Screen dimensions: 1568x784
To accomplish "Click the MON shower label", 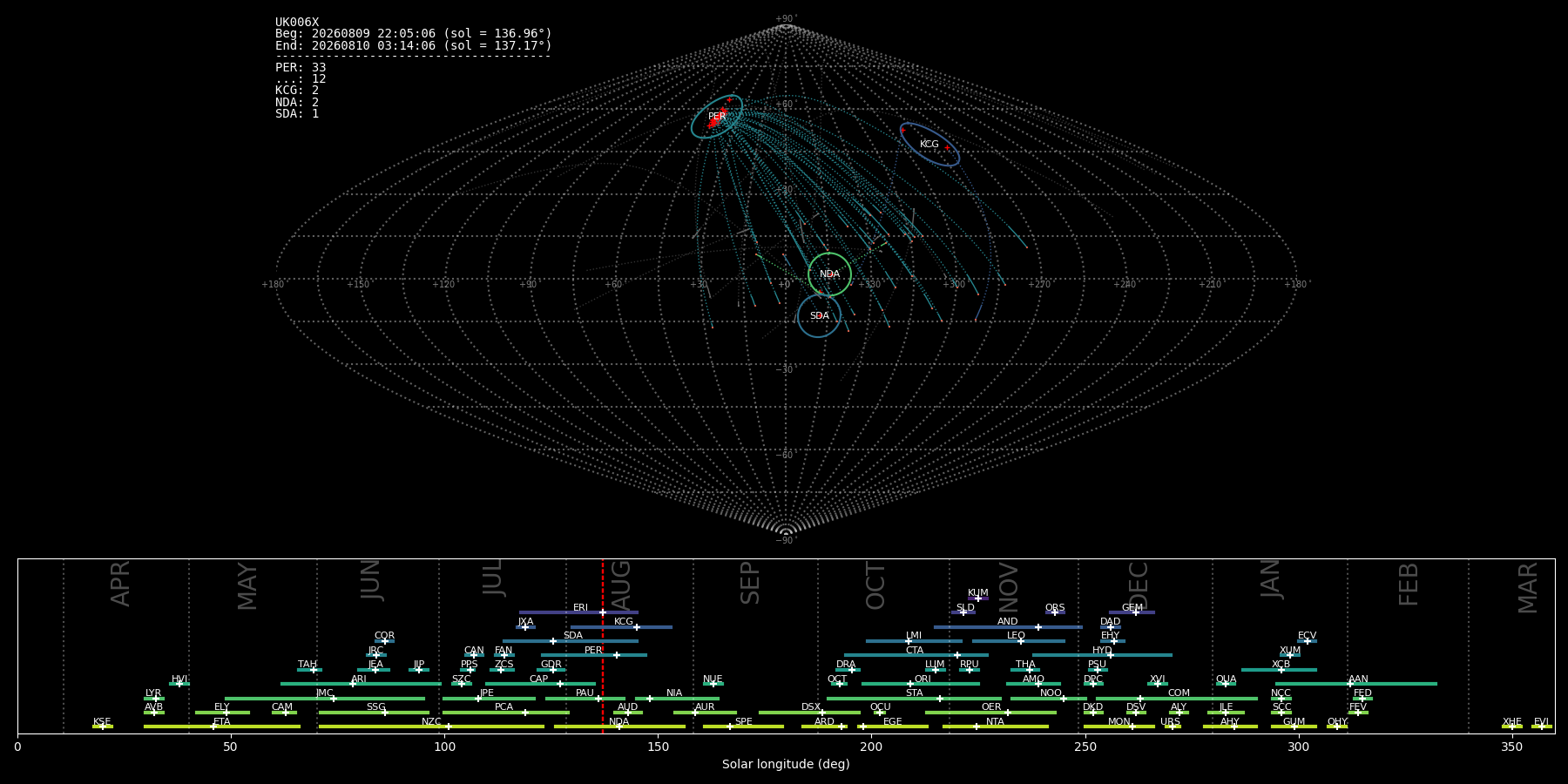I will [1119, 722].
